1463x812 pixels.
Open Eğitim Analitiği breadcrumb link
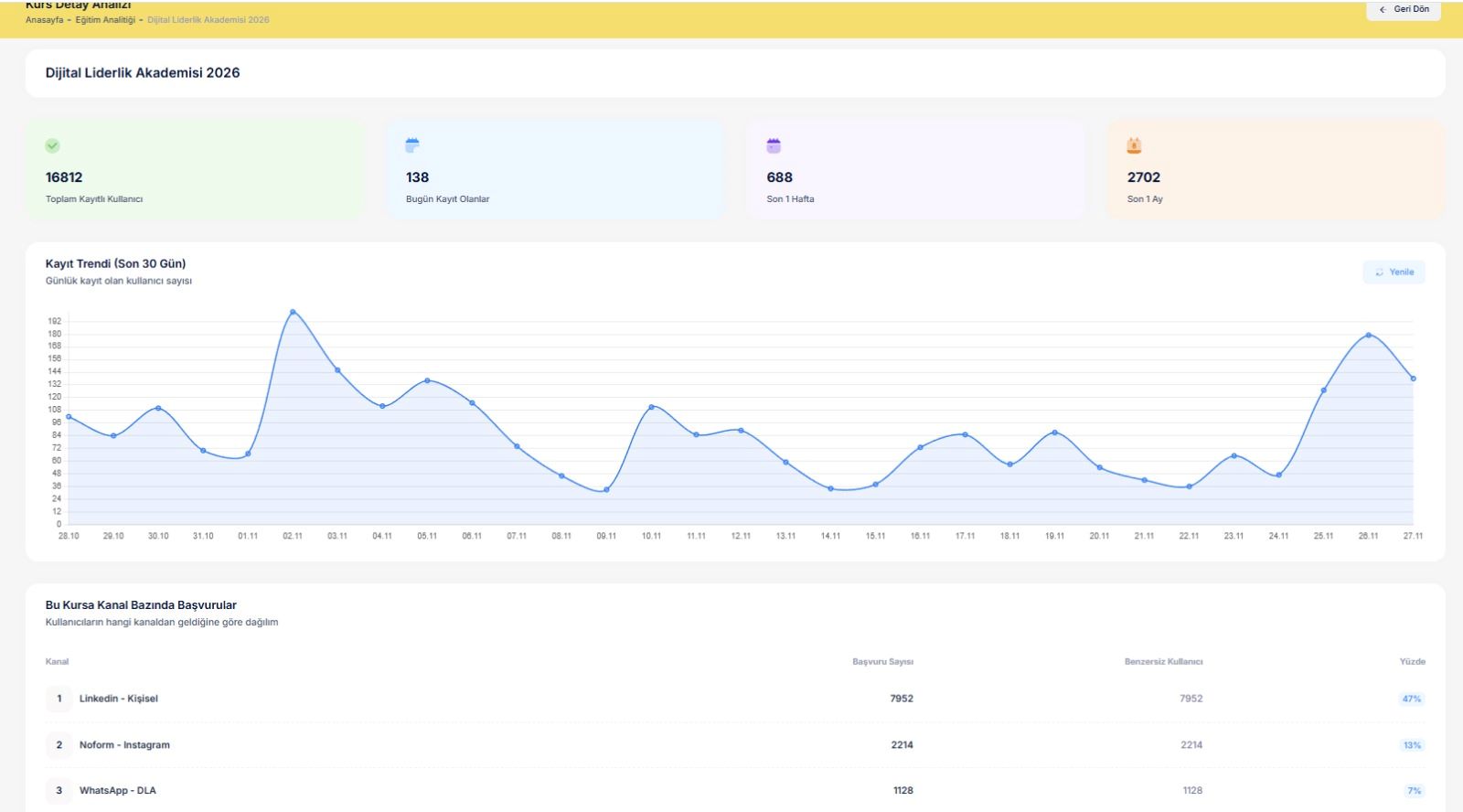pos(105,20)
